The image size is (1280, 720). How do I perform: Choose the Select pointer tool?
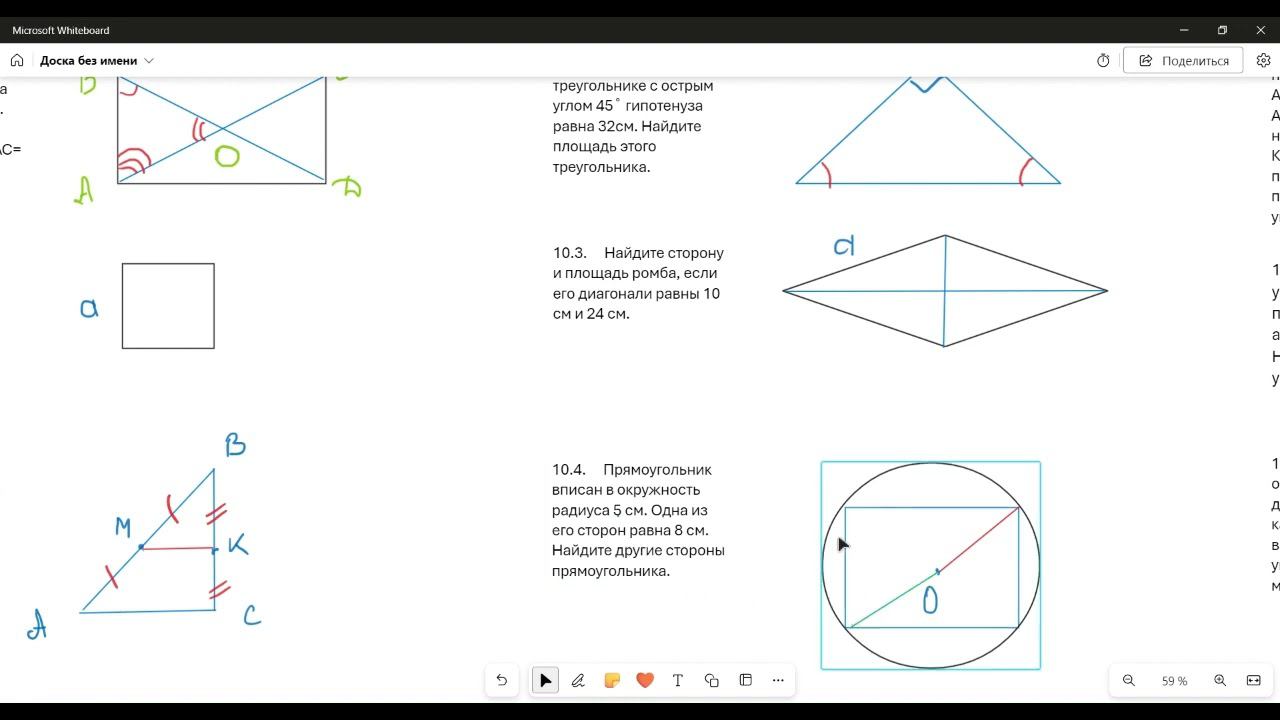tap(545, 680)
